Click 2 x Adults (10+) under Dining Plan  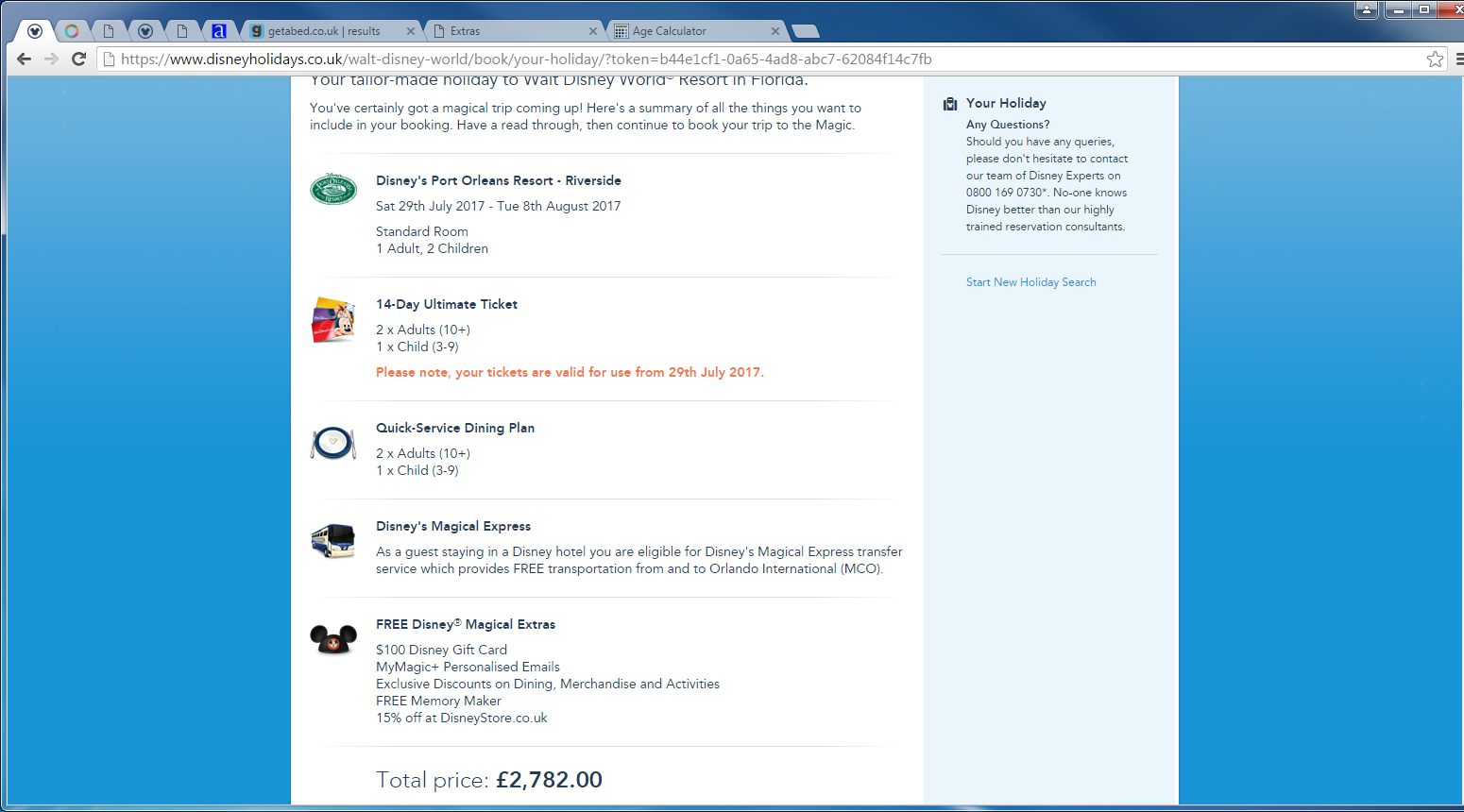pyautogui.click(x=423, y=453)
